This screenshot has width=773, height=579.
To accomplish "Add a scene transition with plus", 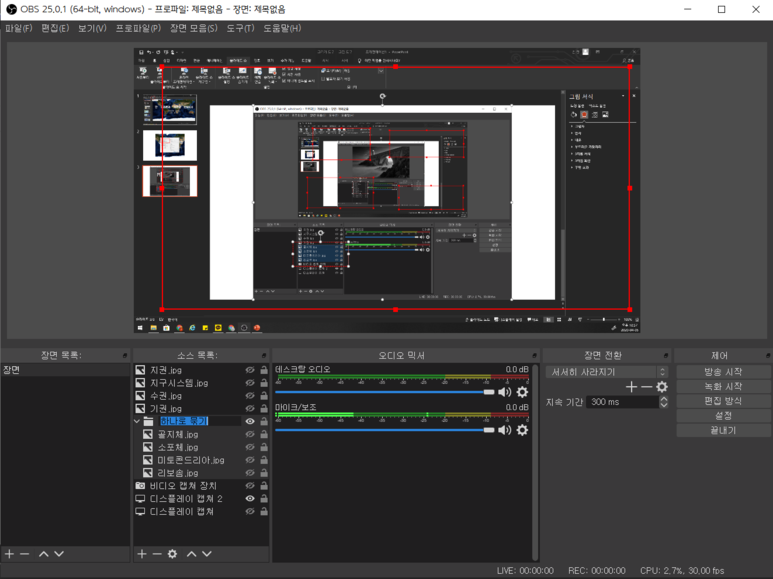I will pos(632,387).
